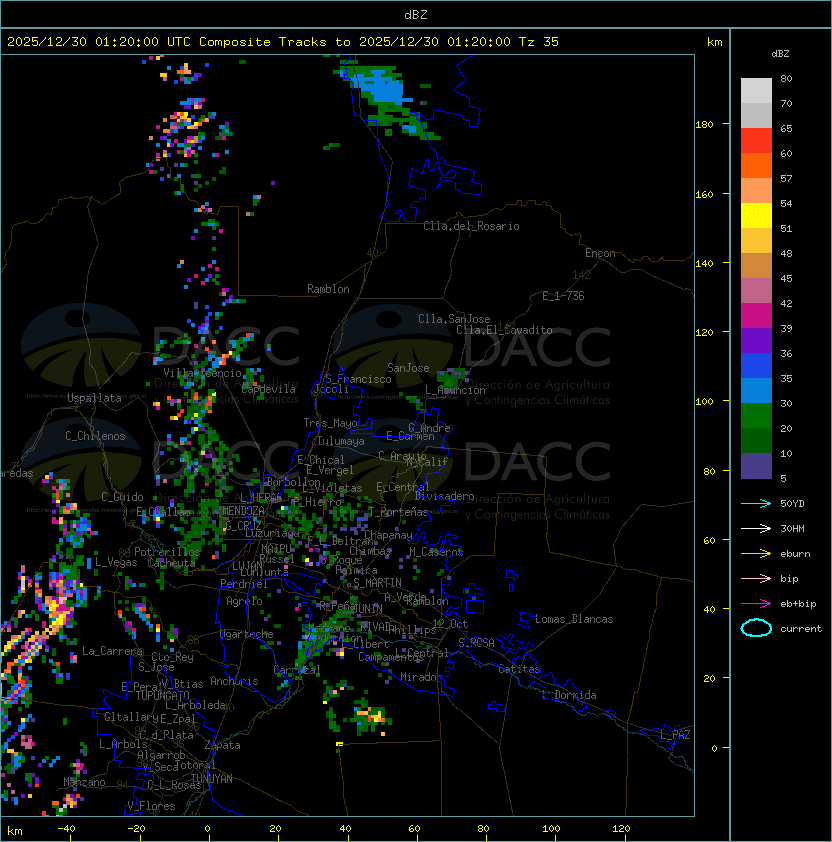Click the 'Clla.SanJose' label
832x842 pixels.
(454, 319)
